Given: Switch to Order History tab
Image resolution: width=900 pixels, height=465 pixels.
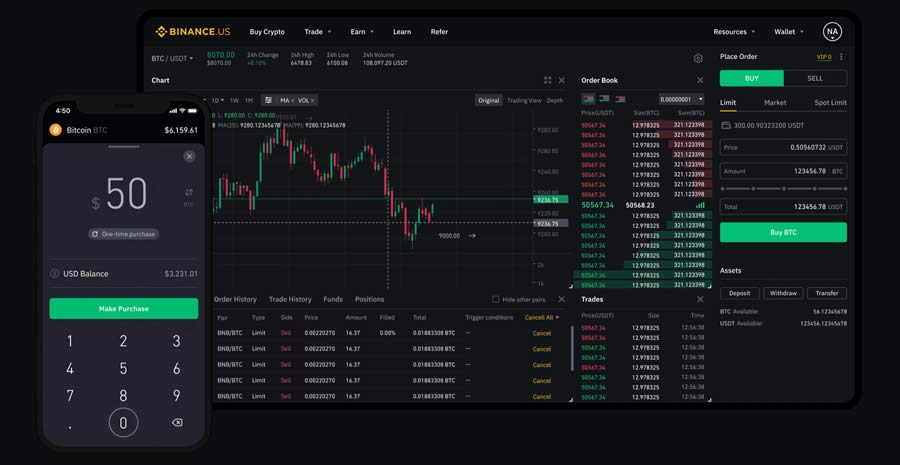Looking at the screenshot, I should point(235,299).
